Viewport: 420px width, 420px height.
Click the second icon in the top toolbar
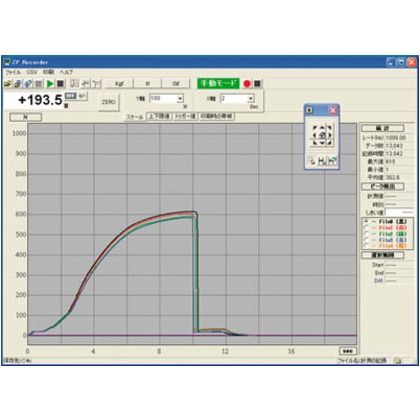pos(18,83)
